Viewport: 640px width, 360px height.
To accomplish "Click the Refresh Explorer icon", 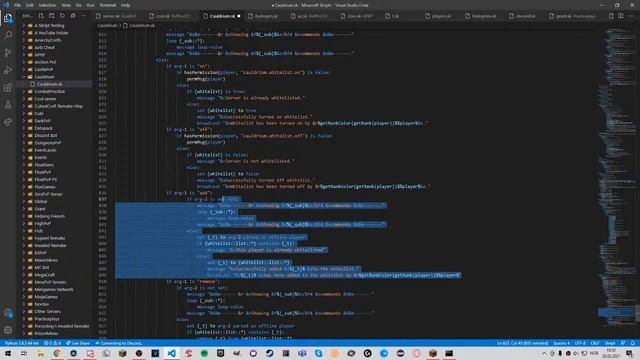I will pyautogui.click(x=62, y=16).
